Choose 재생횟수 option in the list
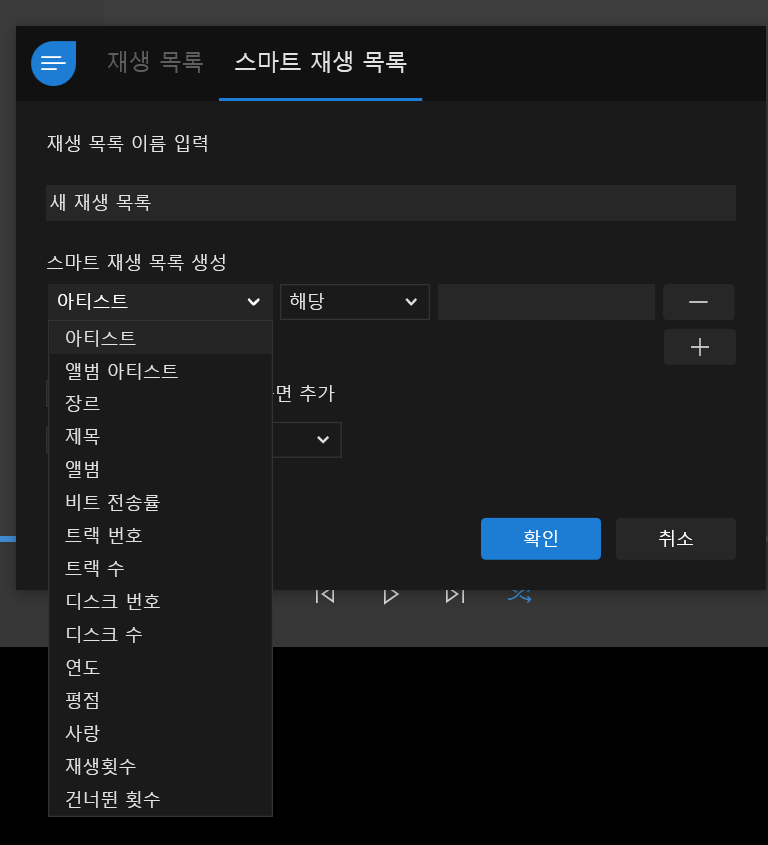768x845 pixels. (160, 766)
